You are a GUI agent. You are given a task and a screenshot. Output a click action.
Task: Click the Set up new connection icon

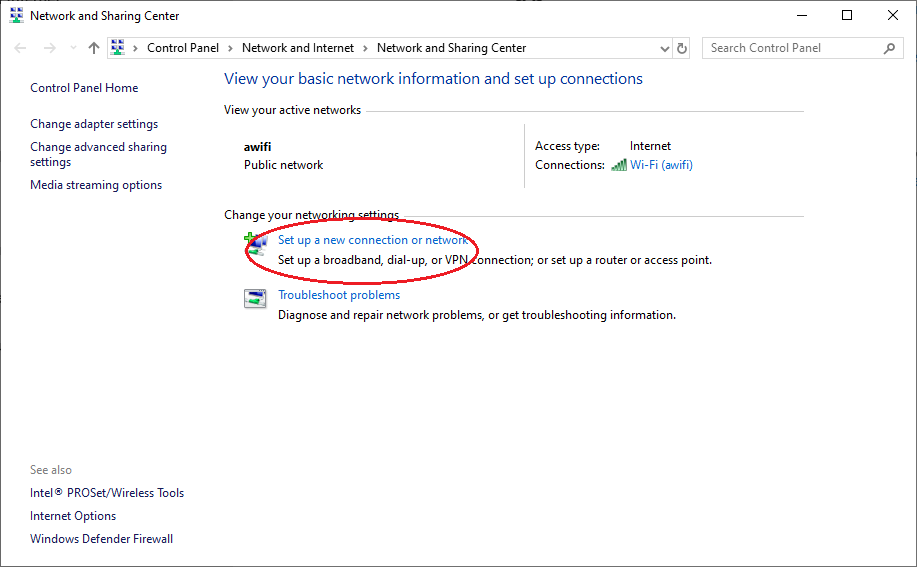point(256,242)
